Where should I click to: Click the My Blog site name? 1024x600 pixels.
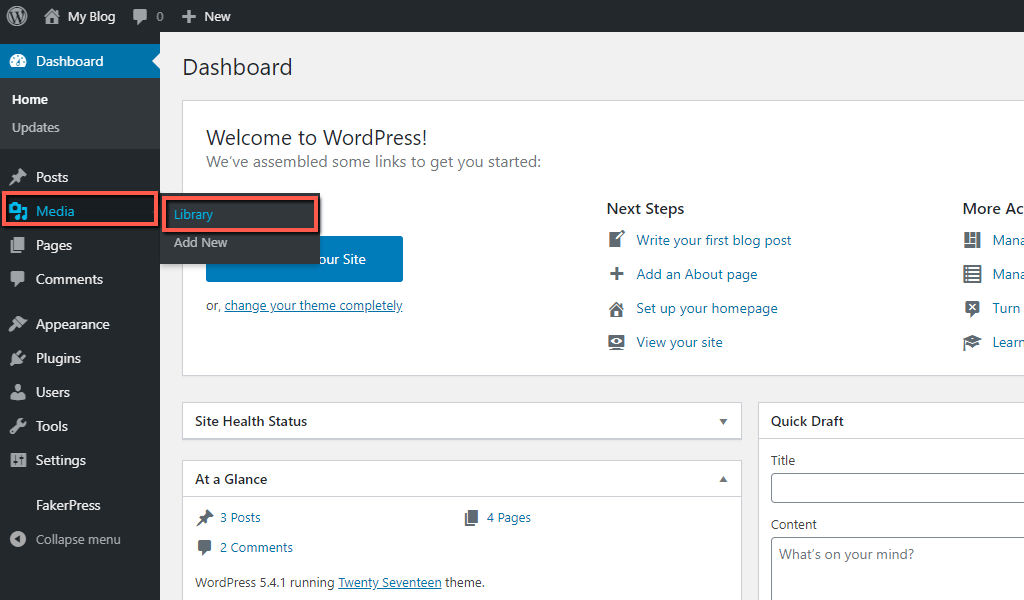(91, 16)
